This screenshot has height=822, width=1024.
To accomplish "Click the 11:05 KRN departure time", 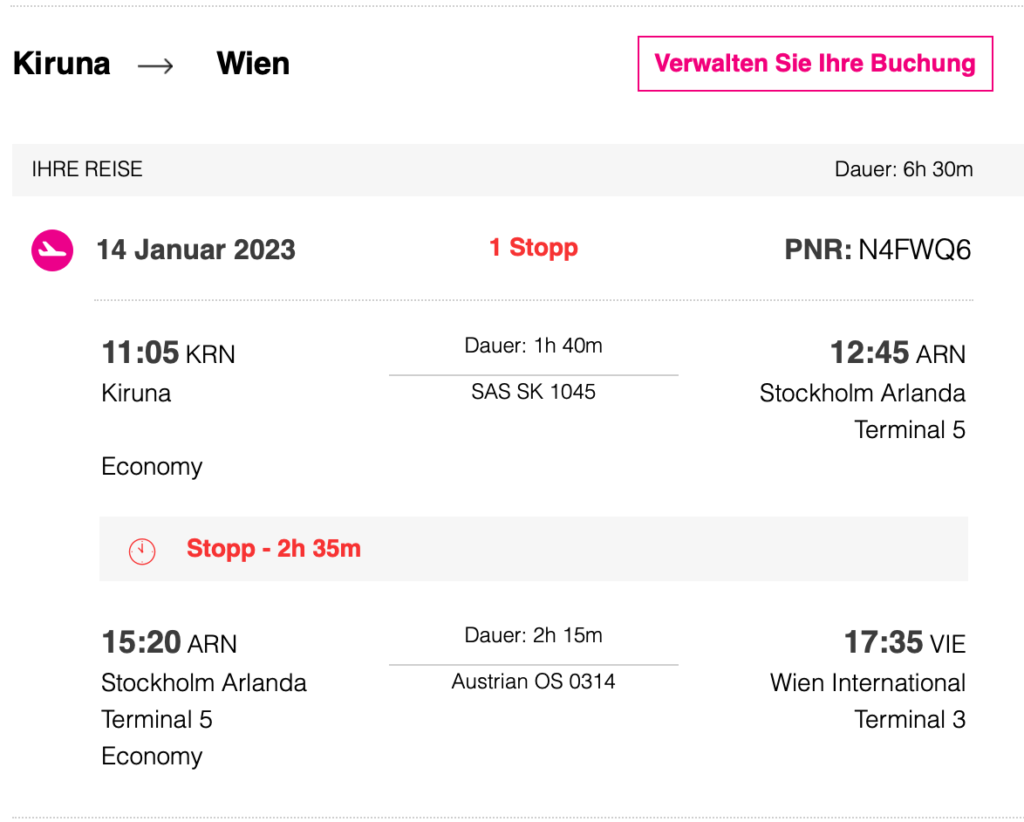I will 168,353.
